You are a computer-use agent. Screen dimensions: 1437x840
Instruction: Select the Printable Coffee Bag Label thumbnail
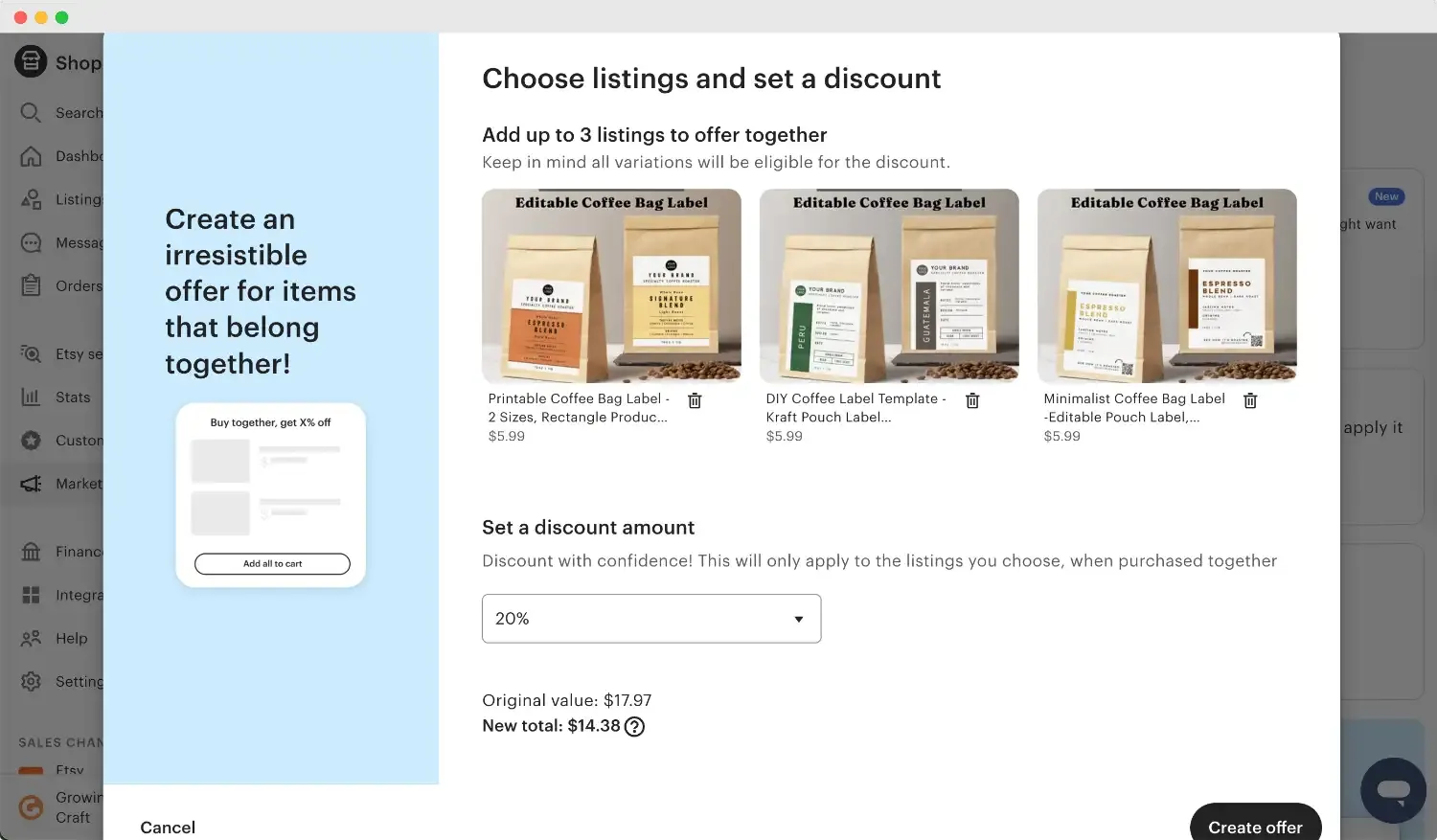(x=611, y=285)
